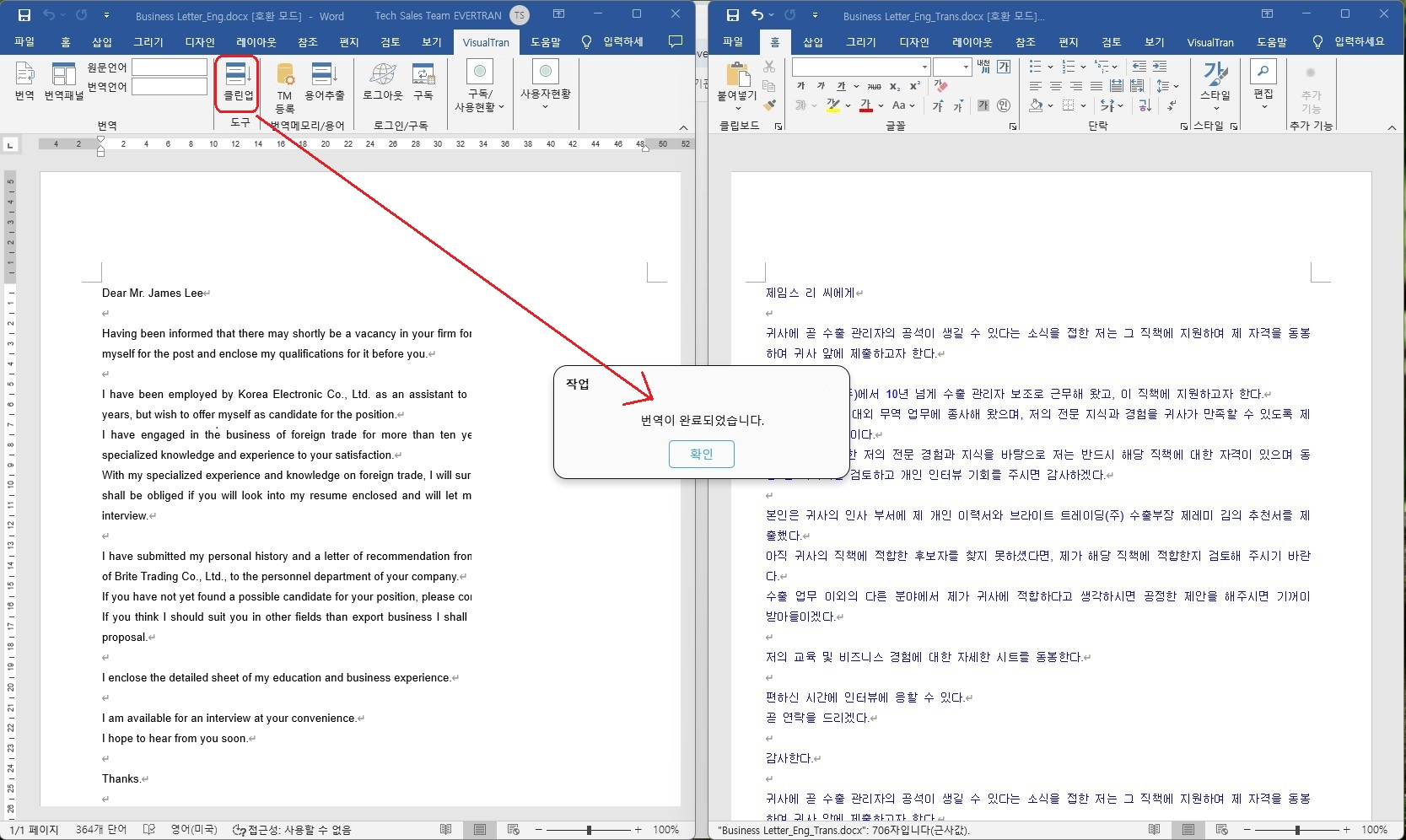Apply subscript formatting (x₂)
This screenshot has height=840, width=1406.
(895, 86)
